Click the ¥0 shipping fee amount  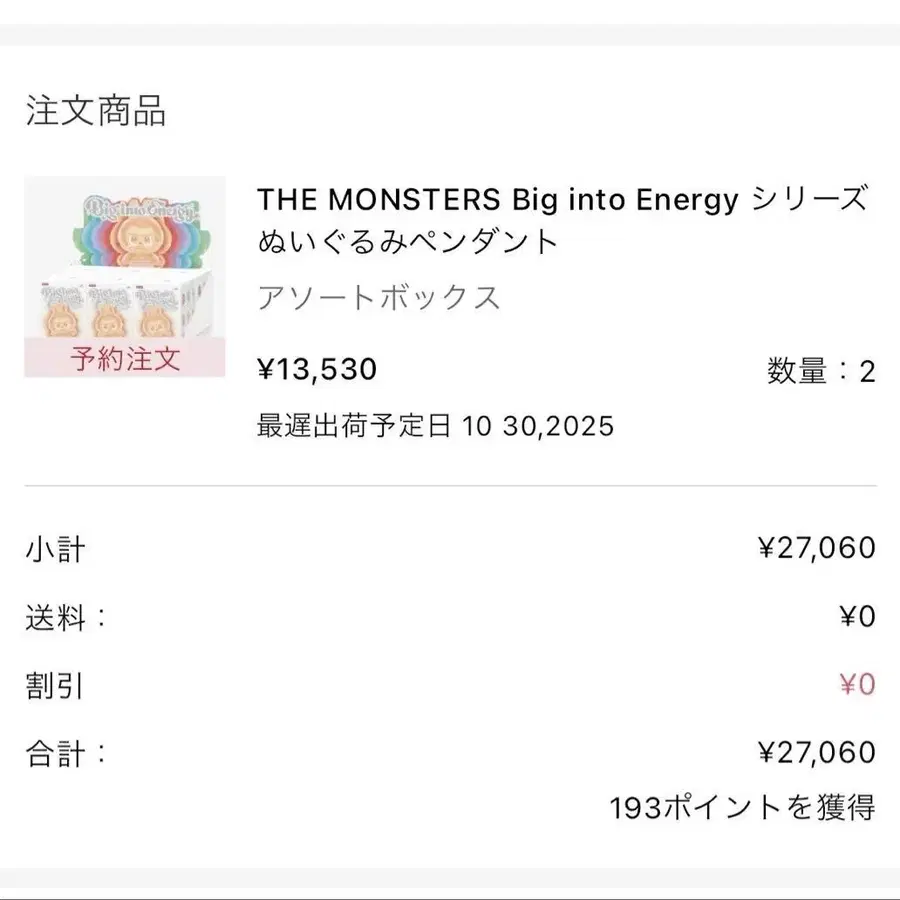[x=857, y=616]
